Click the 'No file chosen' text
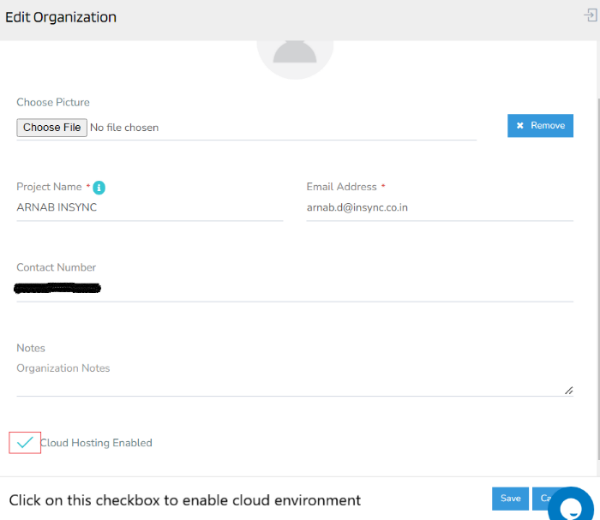The width and height of the screenshot is (600, 520). tap(124, 128)
